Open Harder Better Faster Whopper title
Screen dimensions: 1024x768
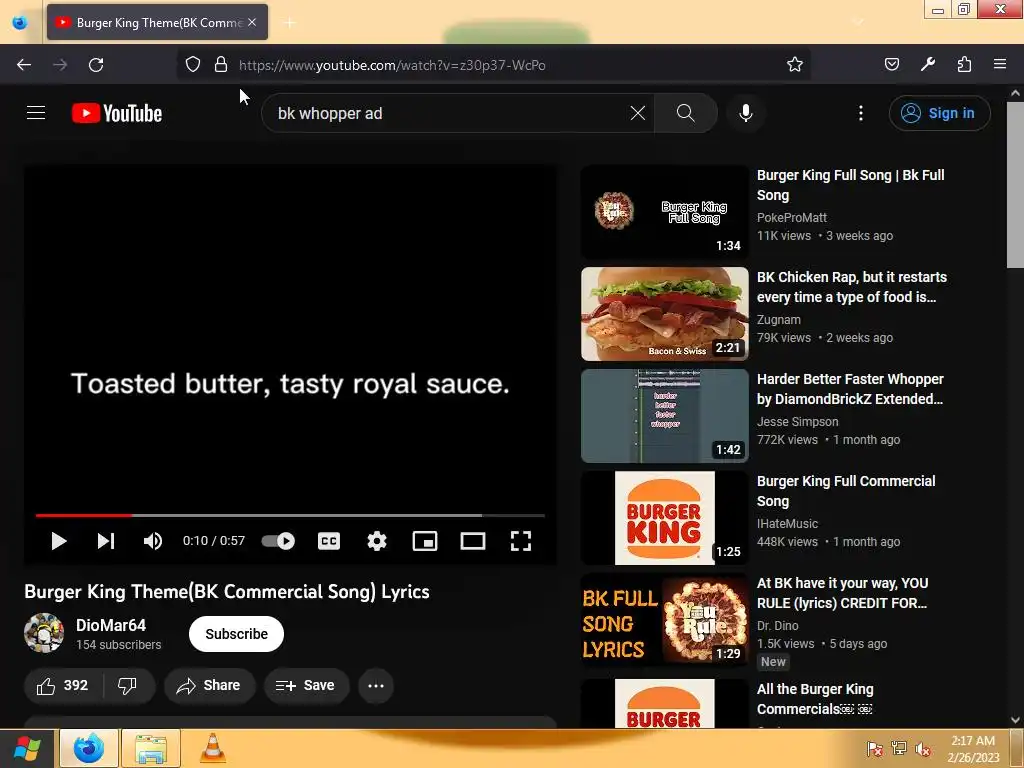pos(850,389)
